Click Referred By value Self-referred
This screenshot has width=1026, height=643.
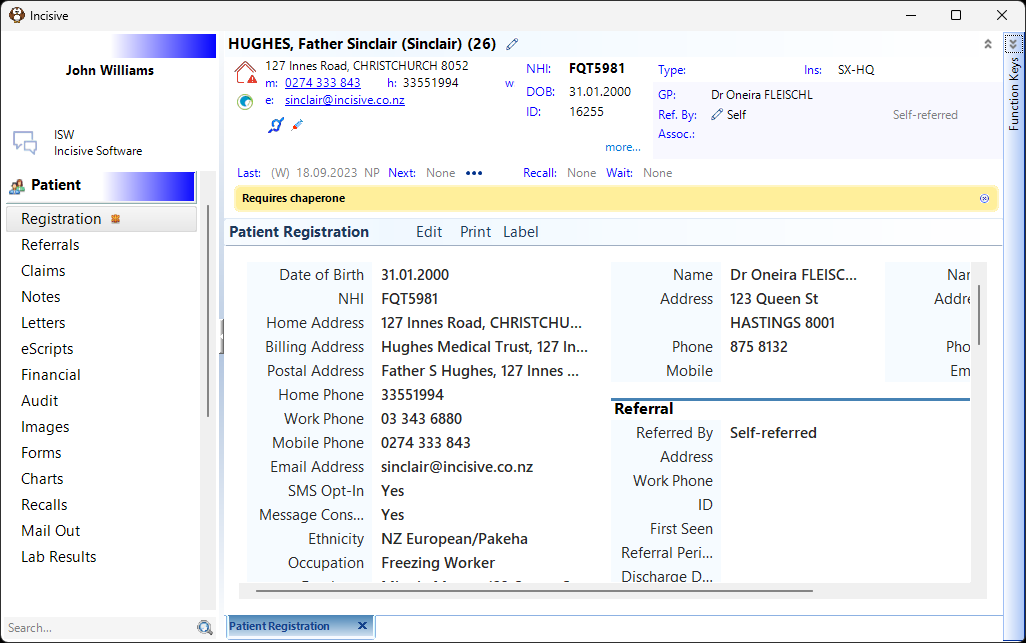click(773, 433)
